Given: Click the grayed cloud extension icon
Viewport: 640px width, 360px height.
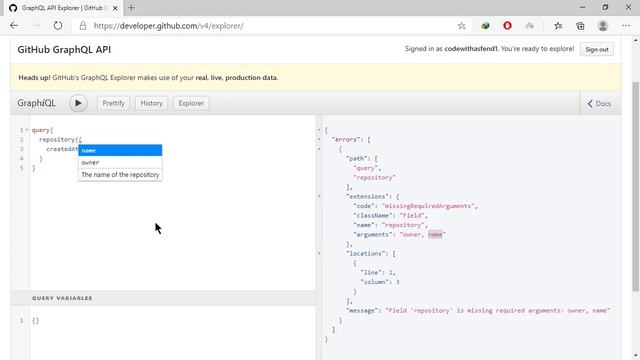Looking at the screenshot, I should tap(529, 26).
